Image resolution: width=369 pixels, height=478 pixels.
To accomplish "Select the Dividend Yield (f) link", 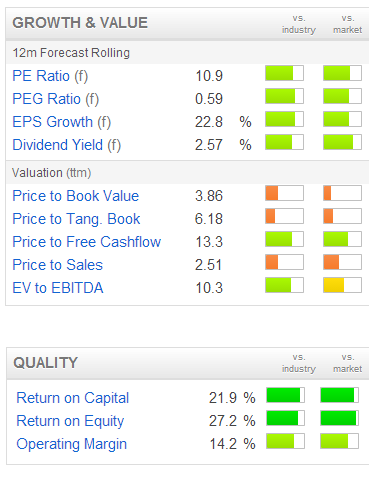I will coord(67,145).
